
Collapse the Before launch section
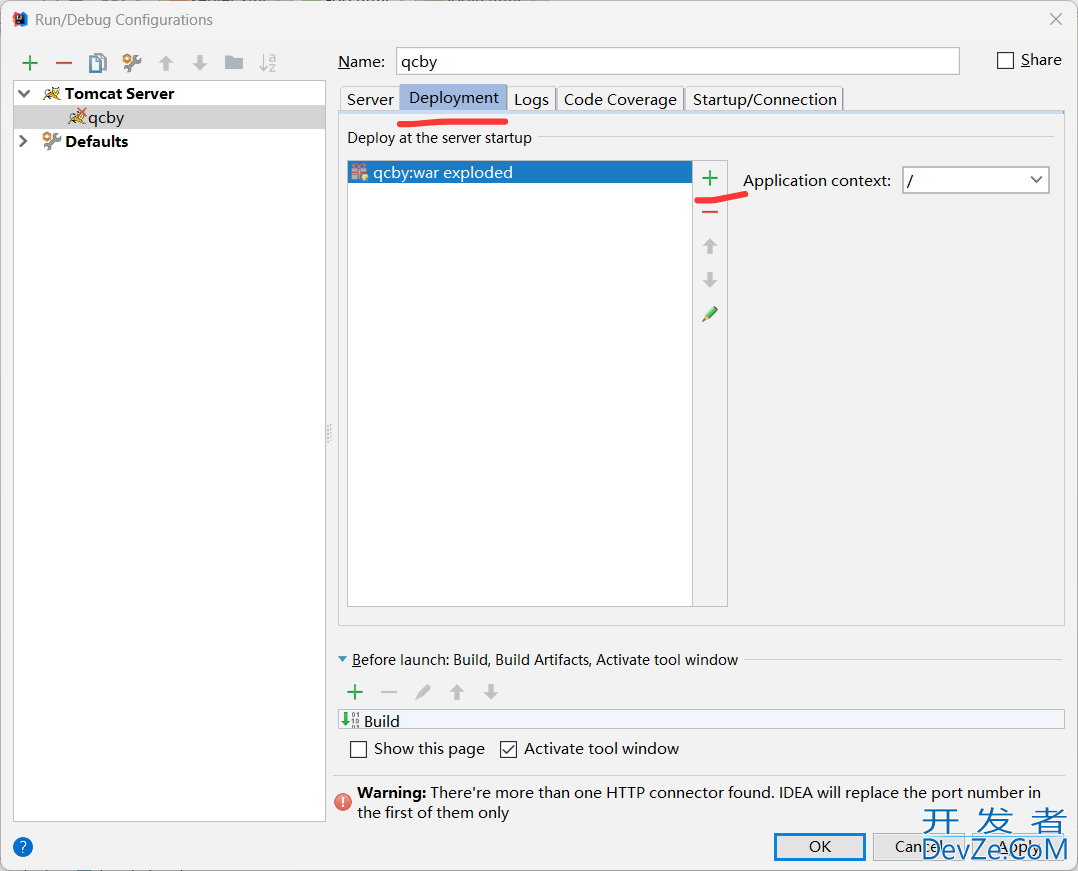(342, 659)
